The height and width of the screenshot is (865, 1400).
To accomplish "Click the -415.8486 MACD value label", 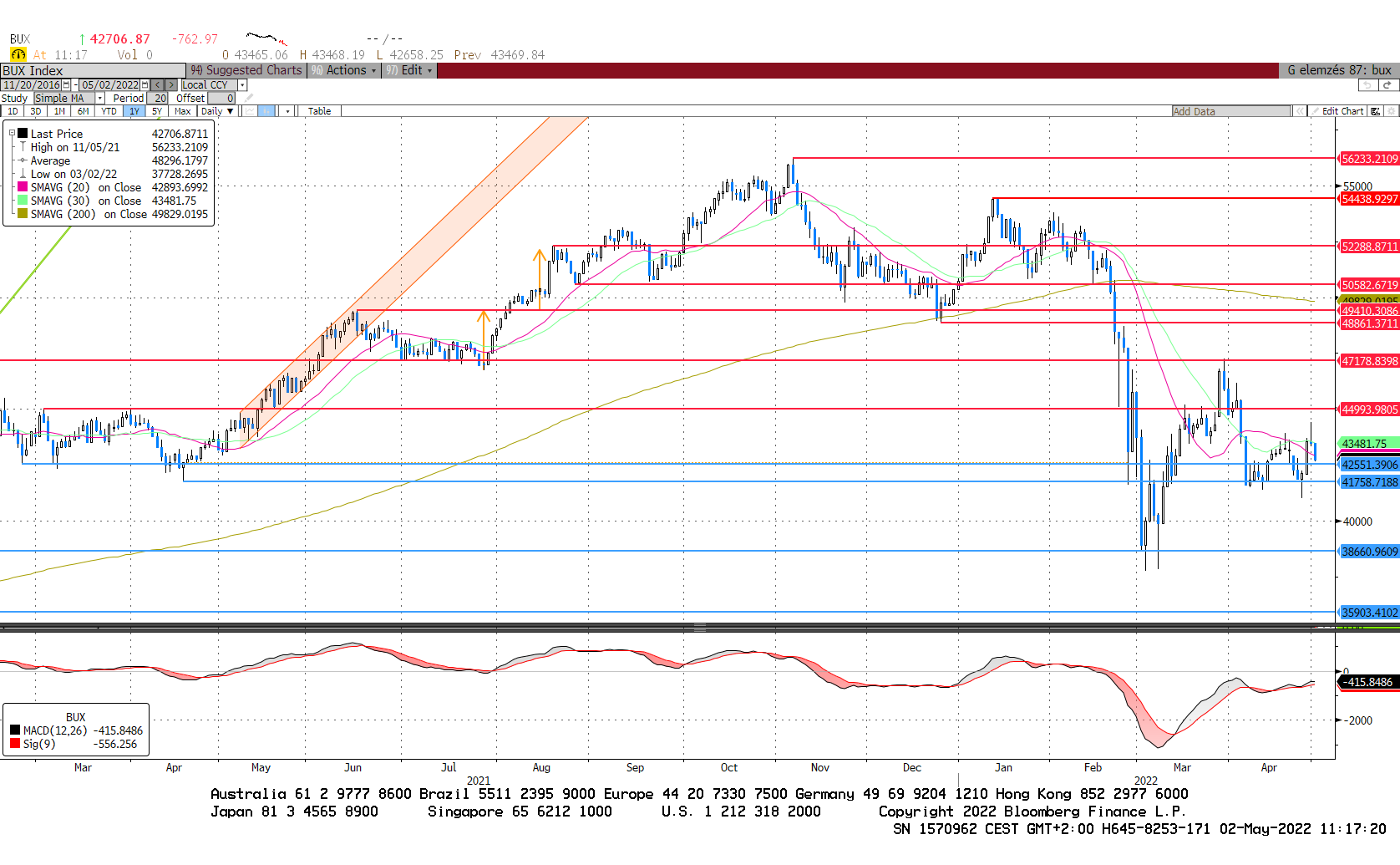I will pos(1369,682).
